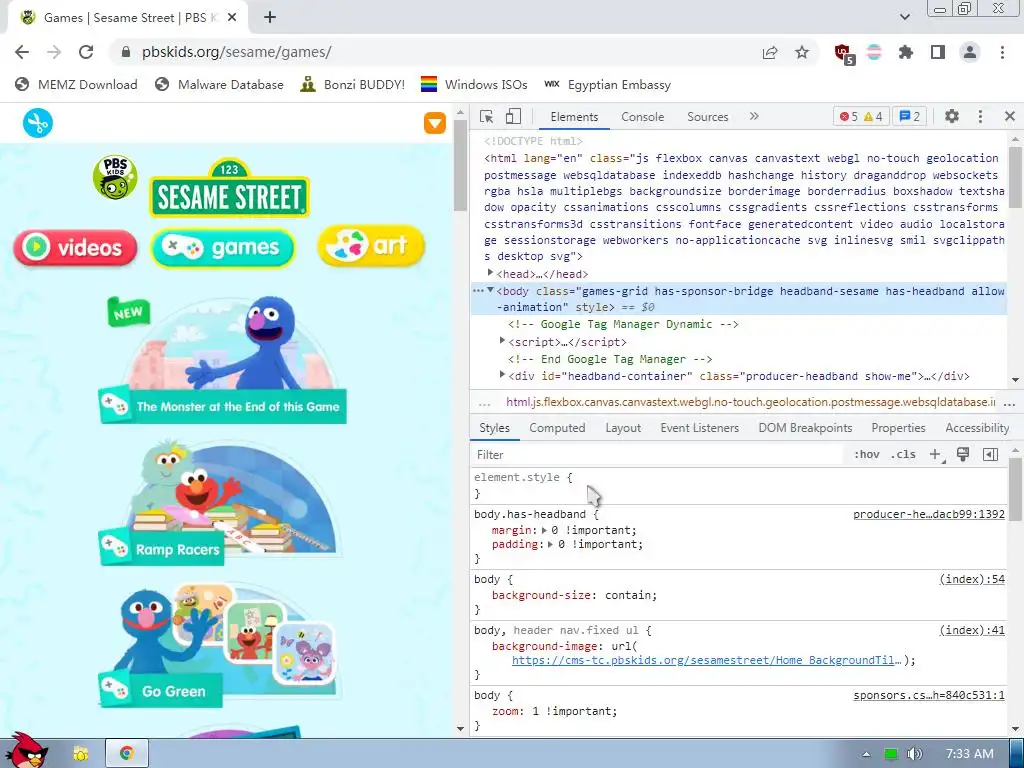Collapse the body element node
1024x768 pixels.
click(490, 290)
